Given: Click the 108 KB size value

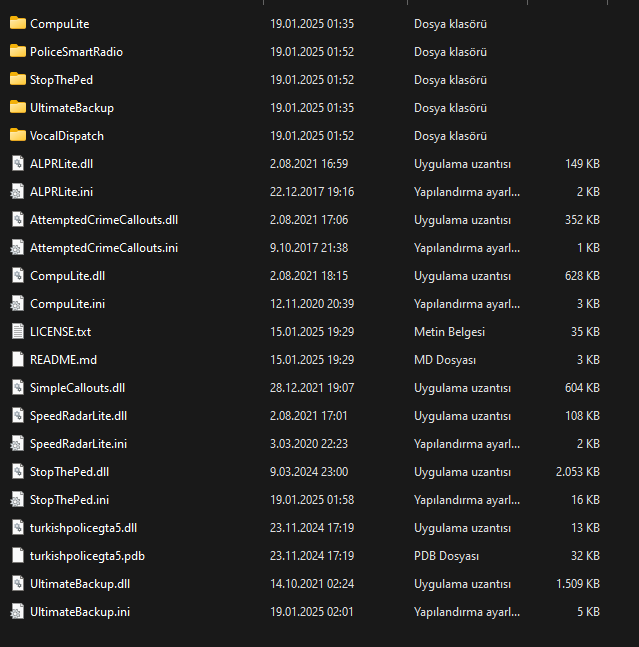Looking at the screenshot, I should coord(582,416).
